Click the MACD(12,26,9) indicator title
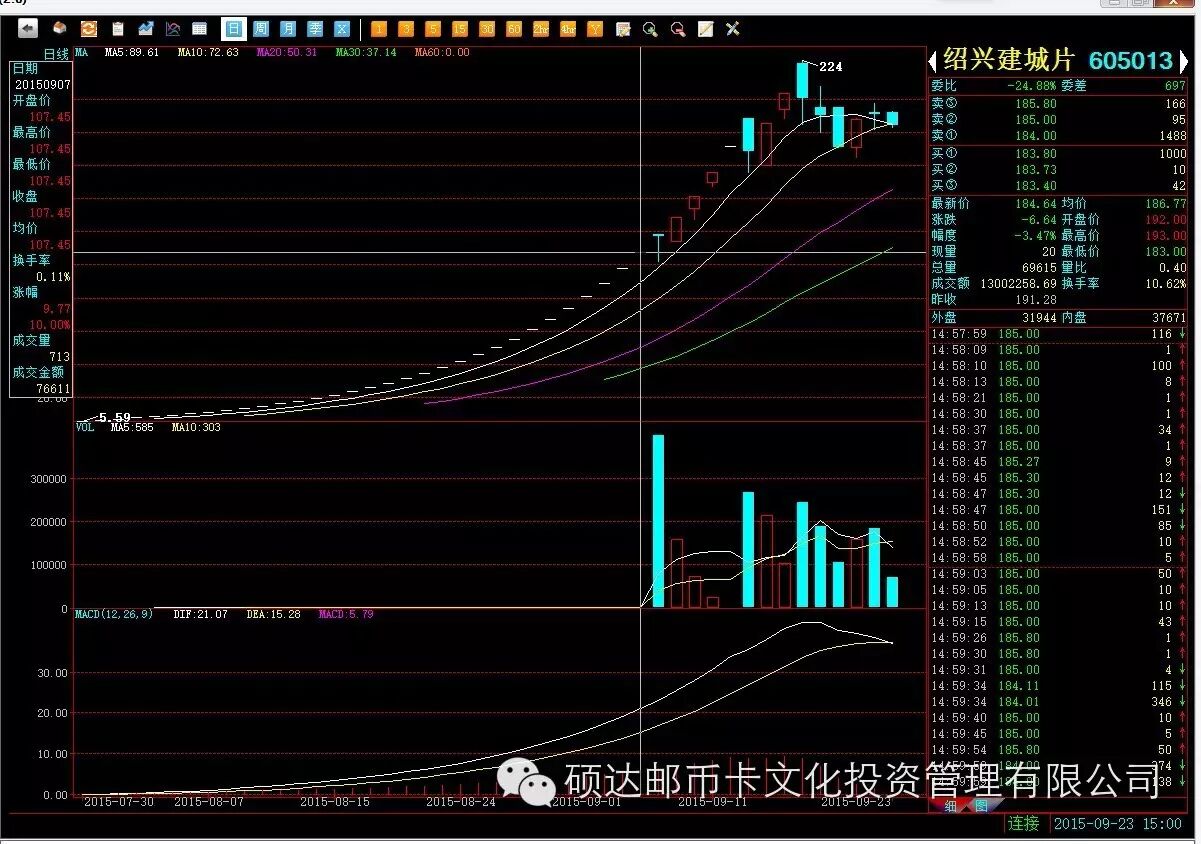The height and width of the screenshot is (844, 1201). coord(114,614)
